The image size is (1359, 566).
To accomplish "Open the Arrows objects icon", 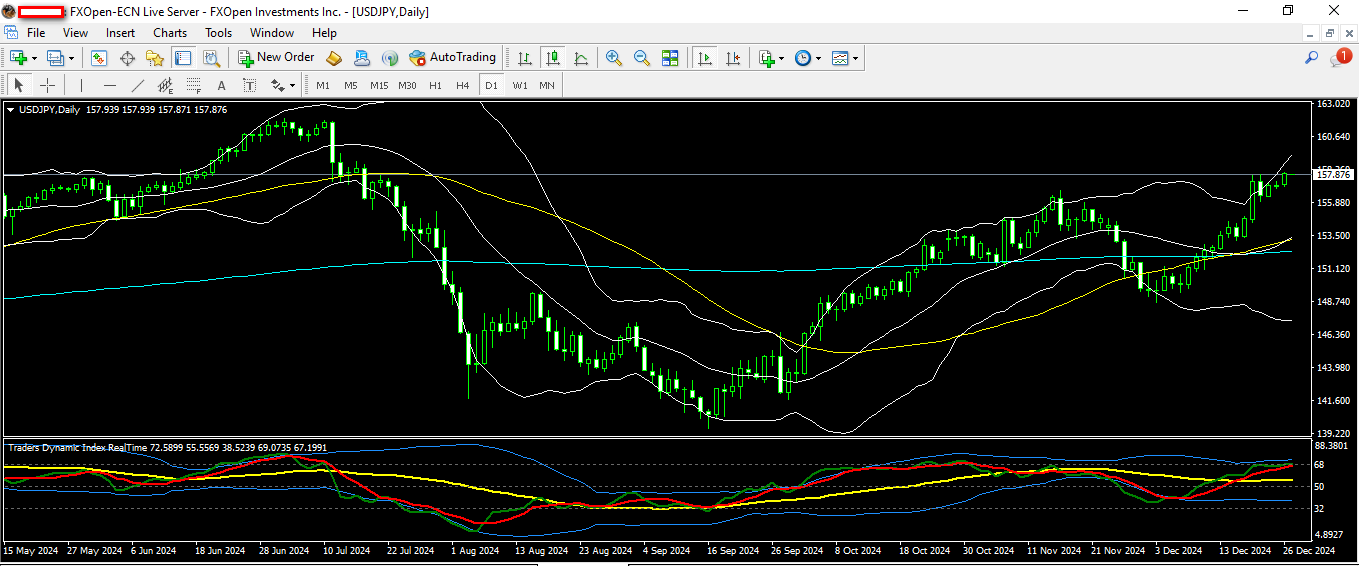I will click(277, 85).
